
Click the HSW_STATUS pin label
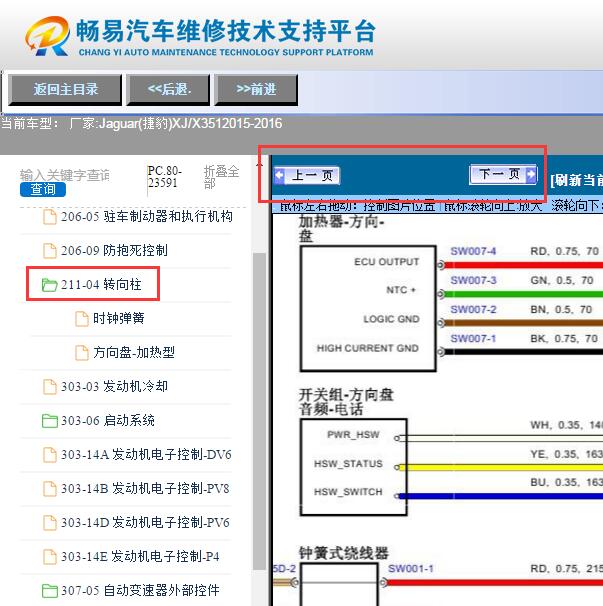(x=348, y=464)
